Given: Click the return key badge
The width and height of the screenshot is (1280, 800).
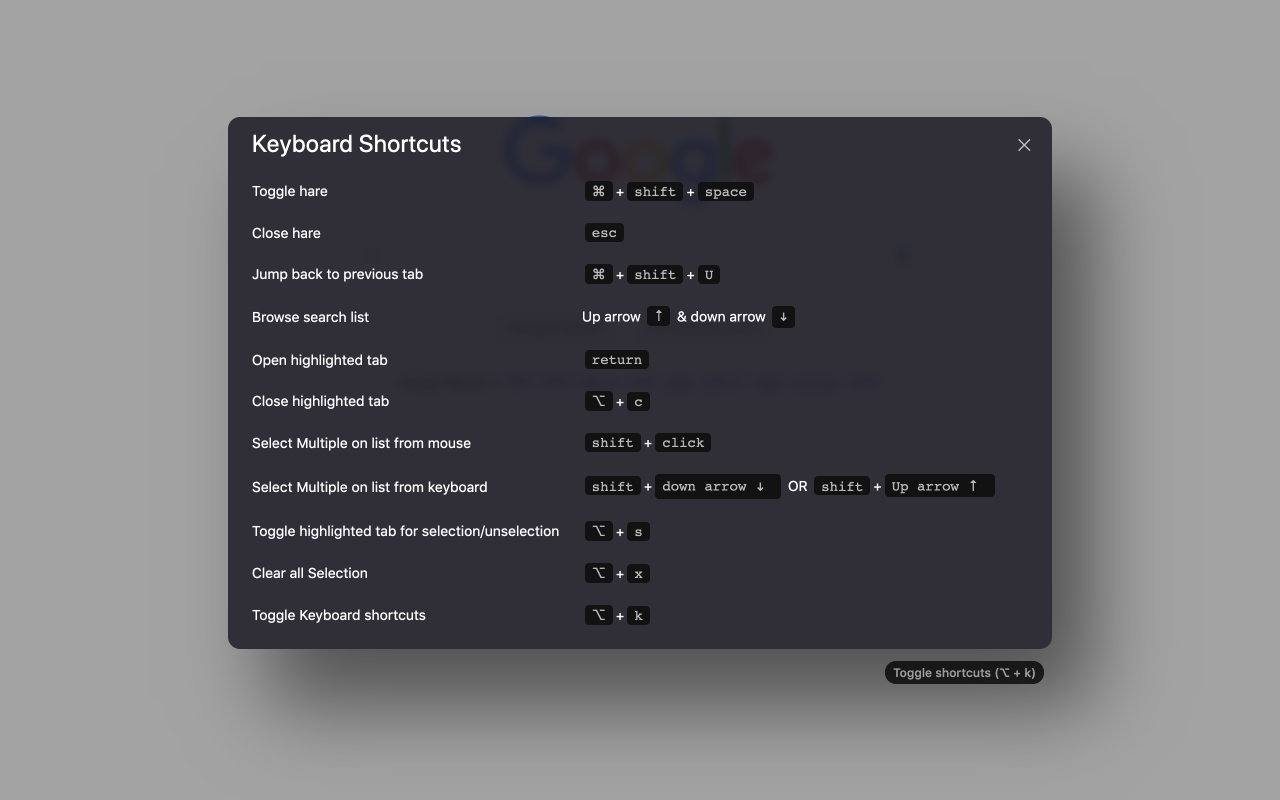Looking at the screenshot, I should tap(617, 360).
